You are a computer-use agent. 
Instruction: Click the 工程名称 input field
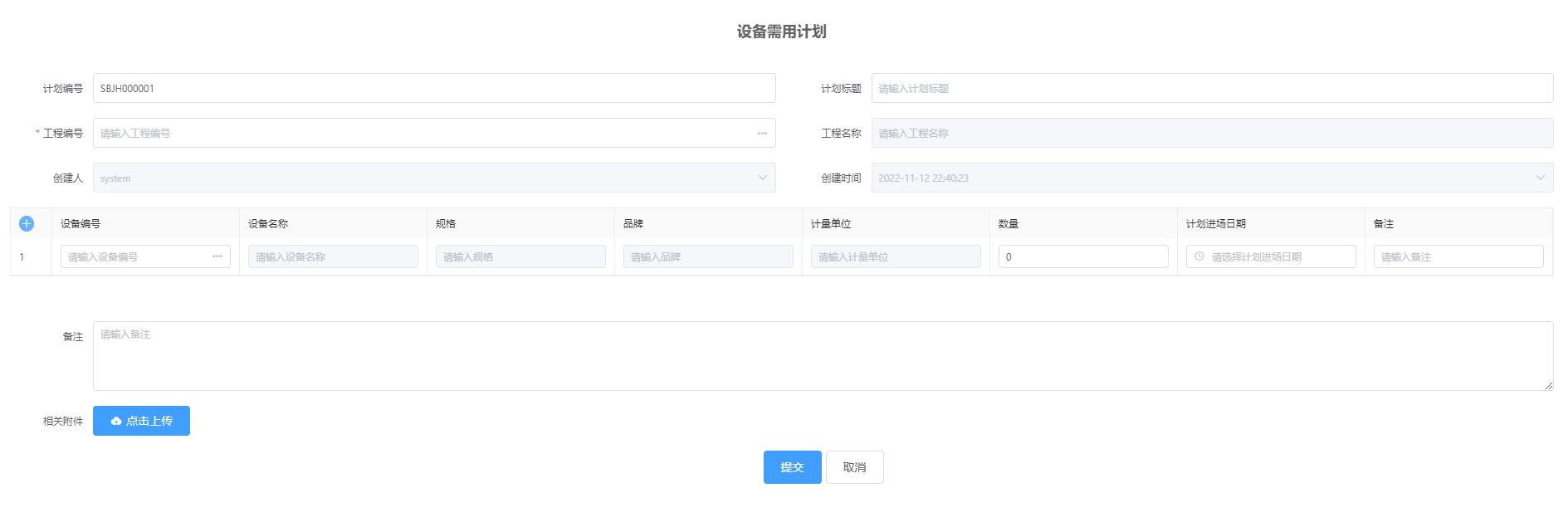(1212, 133)
